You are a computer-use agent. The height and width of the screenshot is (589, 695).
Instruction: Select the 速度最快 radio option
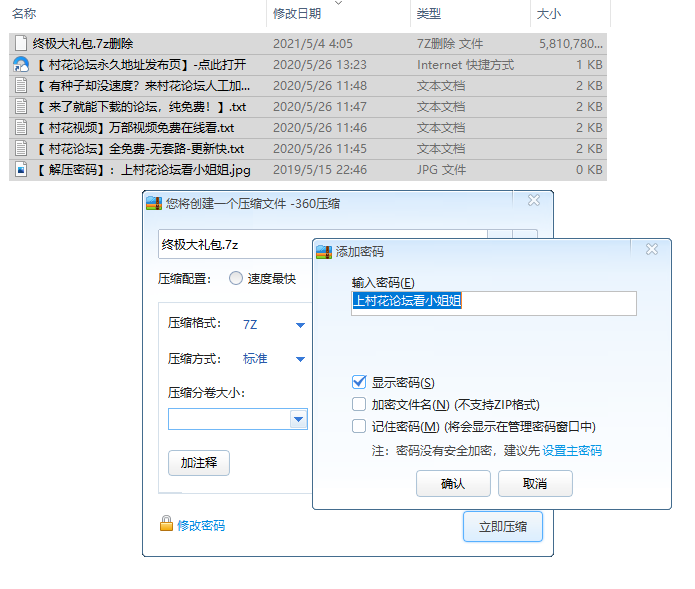[236, 279]
